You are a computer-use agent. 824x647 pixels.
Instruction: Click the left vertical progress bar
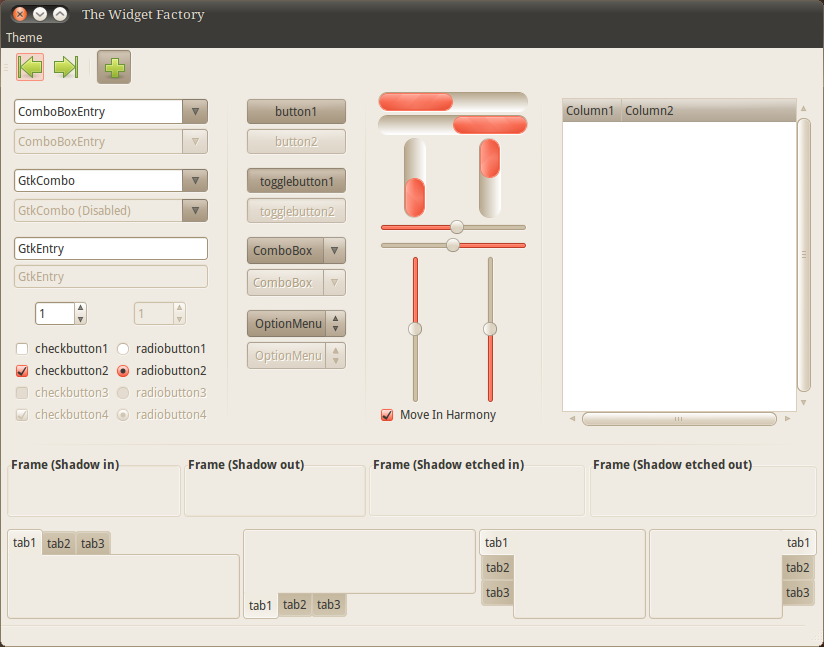415,178
